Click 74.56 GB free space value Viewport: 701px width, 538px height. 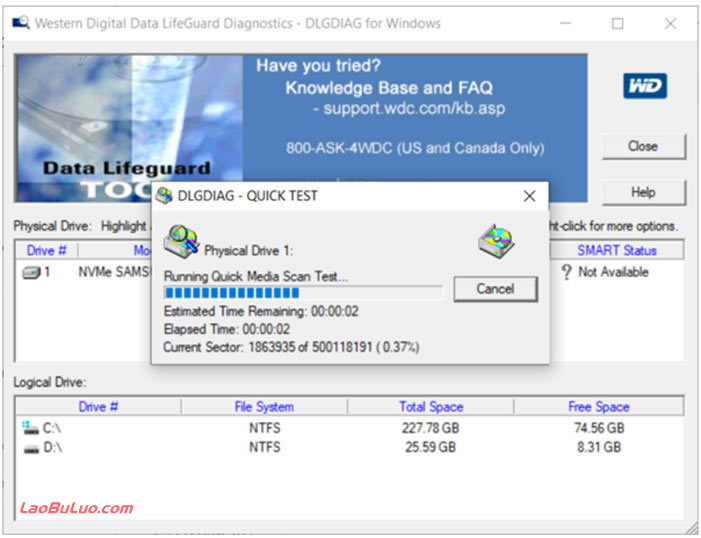click(599, 428)
